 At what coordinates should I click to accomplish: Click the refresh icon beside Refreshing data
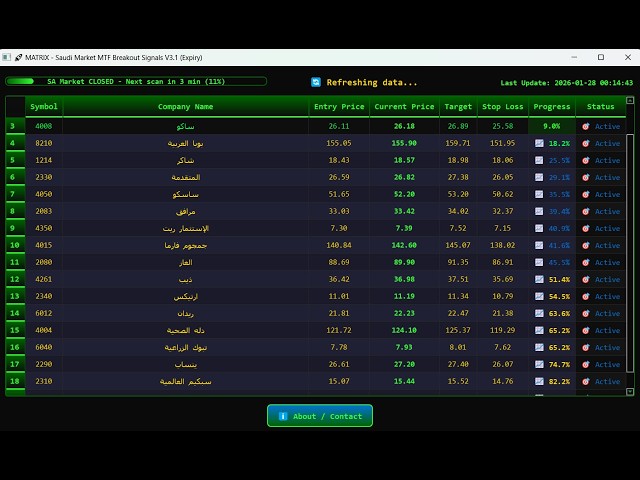tap(316, 82)
